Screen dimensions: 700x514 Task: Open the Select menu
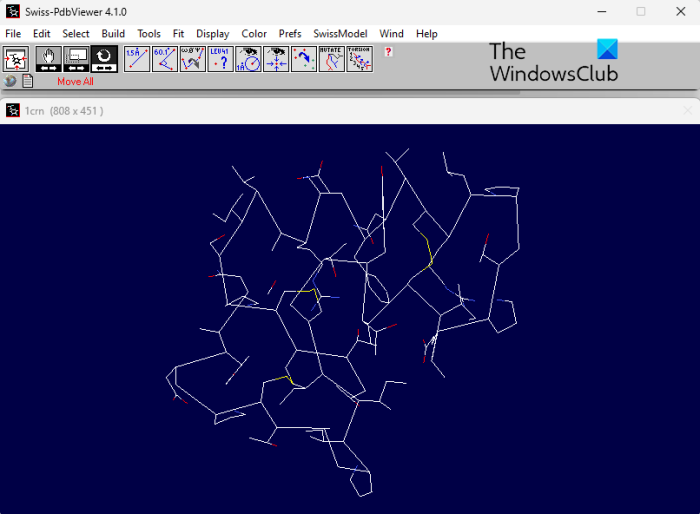pyautogui.click(x=76, y=33)
